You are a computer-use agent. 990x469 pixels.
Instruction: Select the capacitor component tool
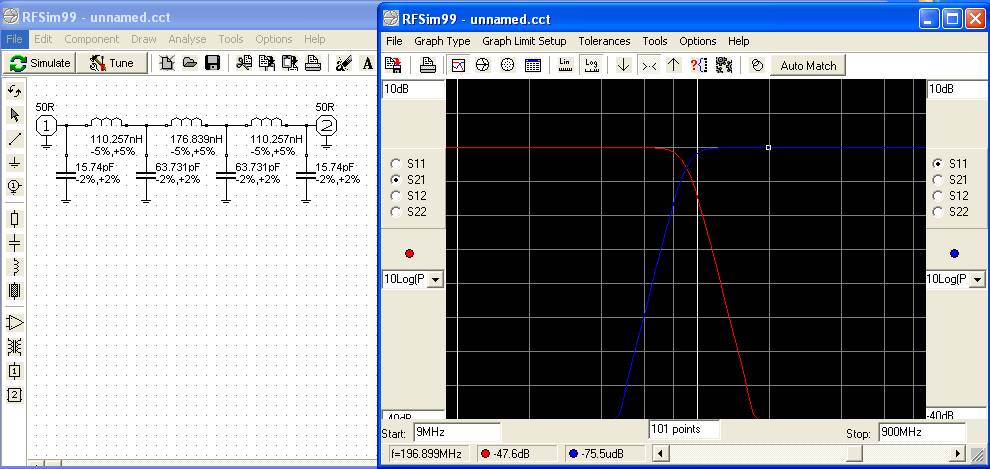(14, 242)
